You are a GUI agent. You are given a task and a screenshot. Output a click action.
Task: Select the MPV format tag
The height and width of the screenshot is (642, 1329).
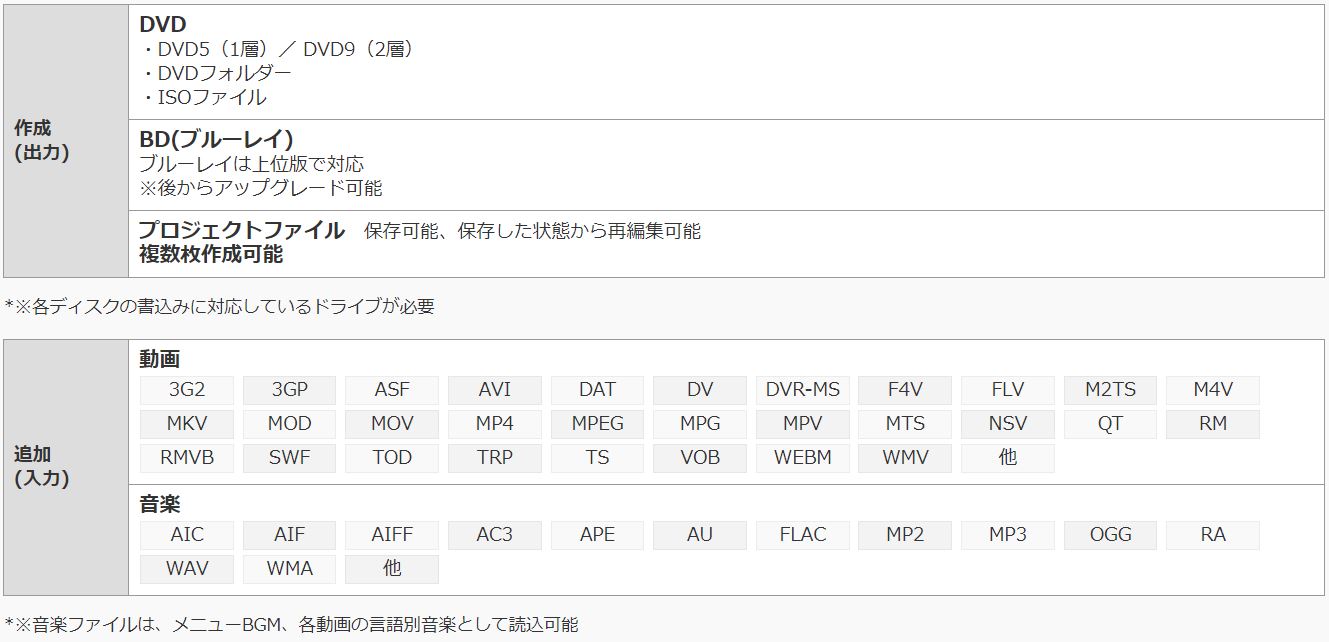803,424
